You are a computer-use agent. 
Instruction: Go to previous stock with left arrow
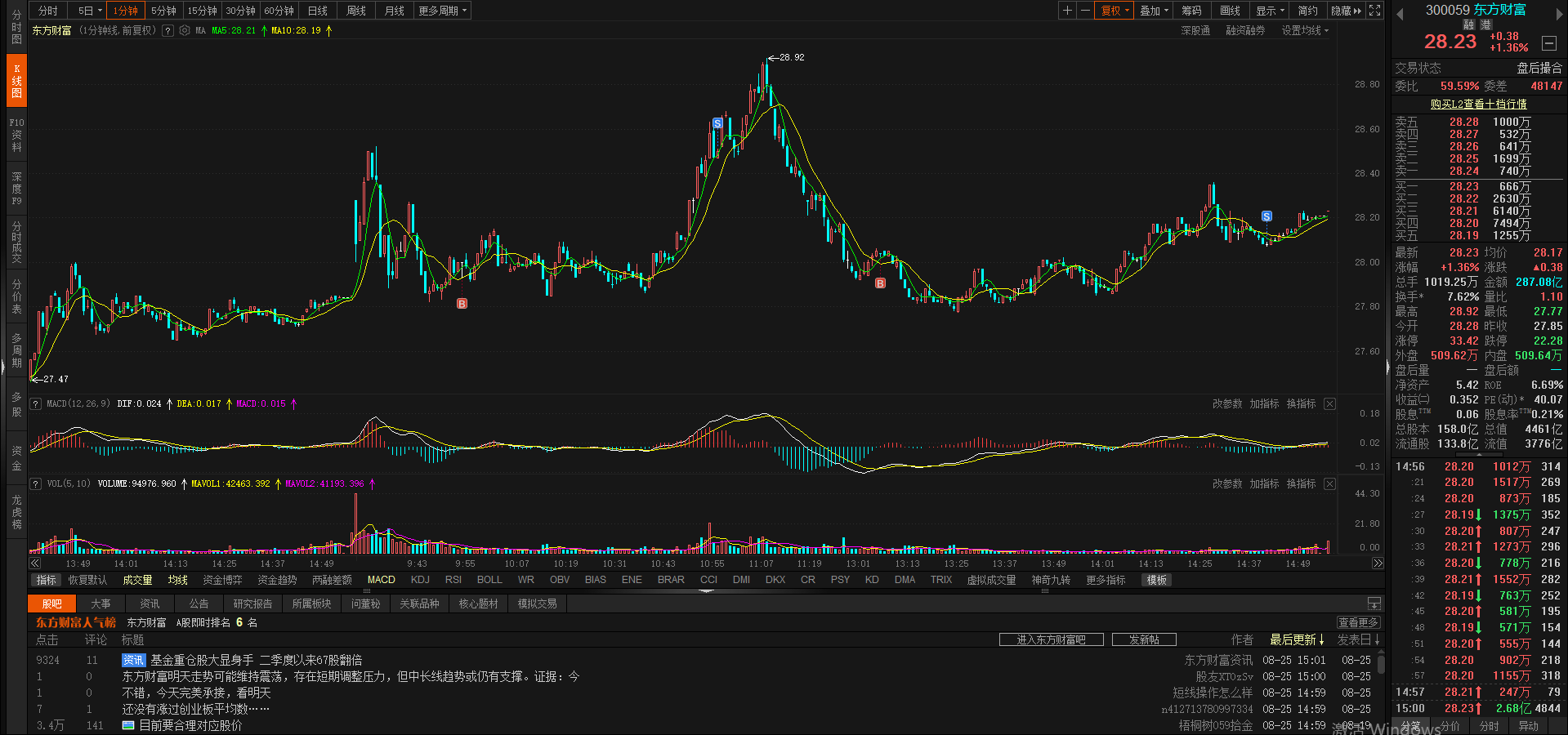tap(1399, 13)
